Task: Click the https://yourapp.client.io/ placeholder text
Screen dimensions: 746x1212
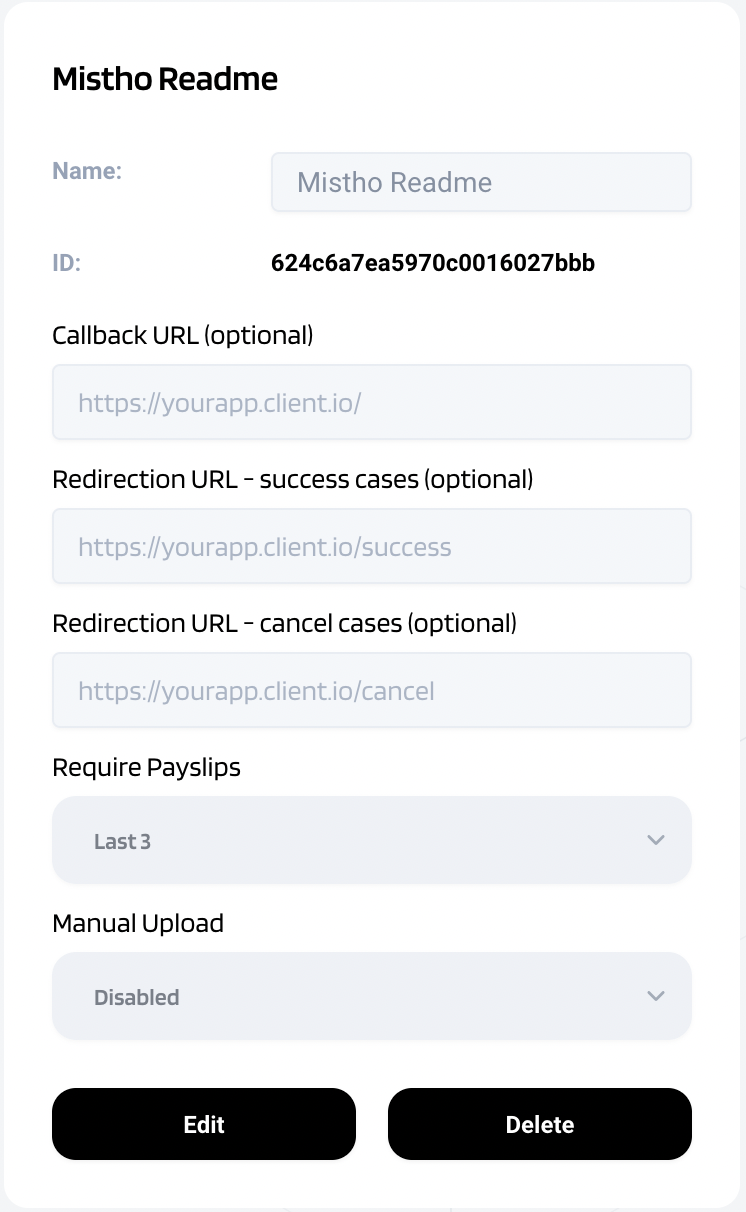Action: click(219, 403)
